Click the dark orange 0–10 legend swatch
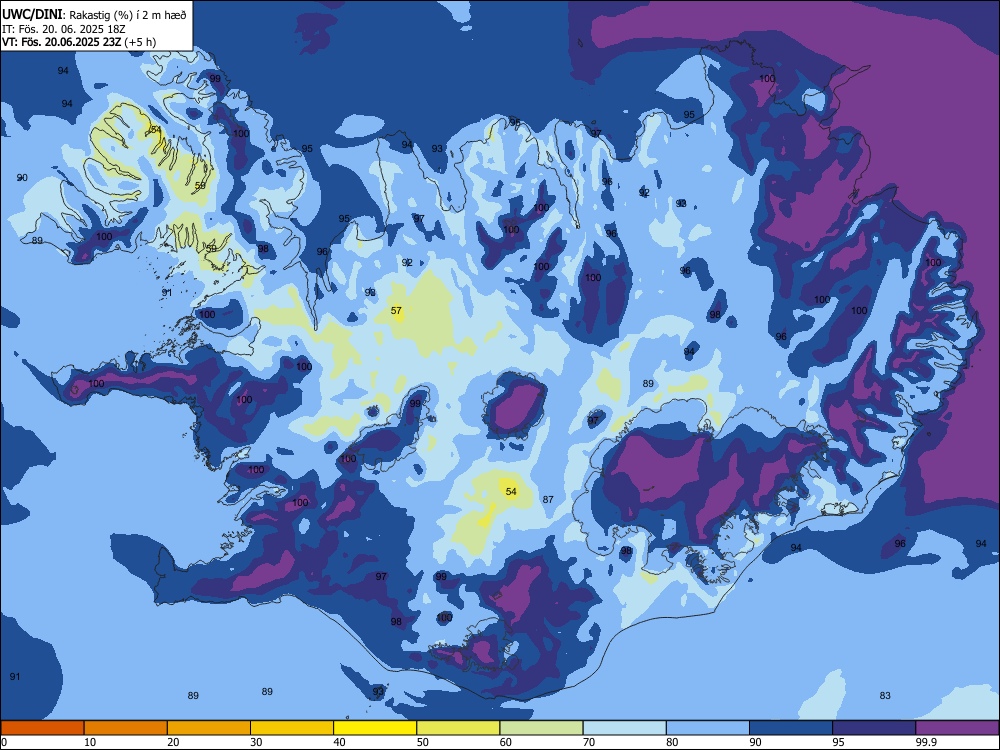The height and width of the screenshot is (750, 1000). (42, 728)
